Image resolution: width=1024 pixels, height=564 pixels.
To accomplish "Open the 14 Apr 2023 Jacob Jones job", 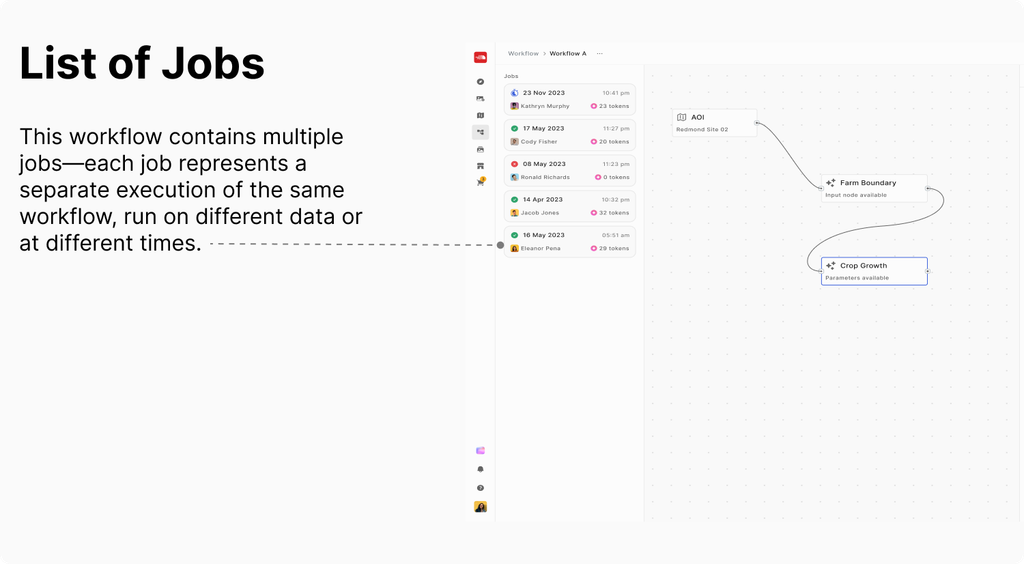I will point(569,206).
